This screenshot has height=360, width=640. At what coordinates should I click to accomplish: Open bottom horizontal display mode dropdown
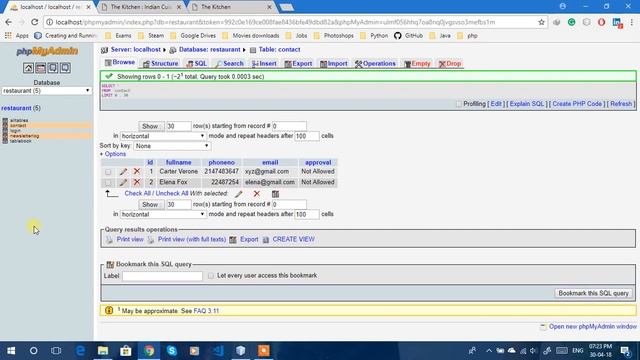click(163, 214)
